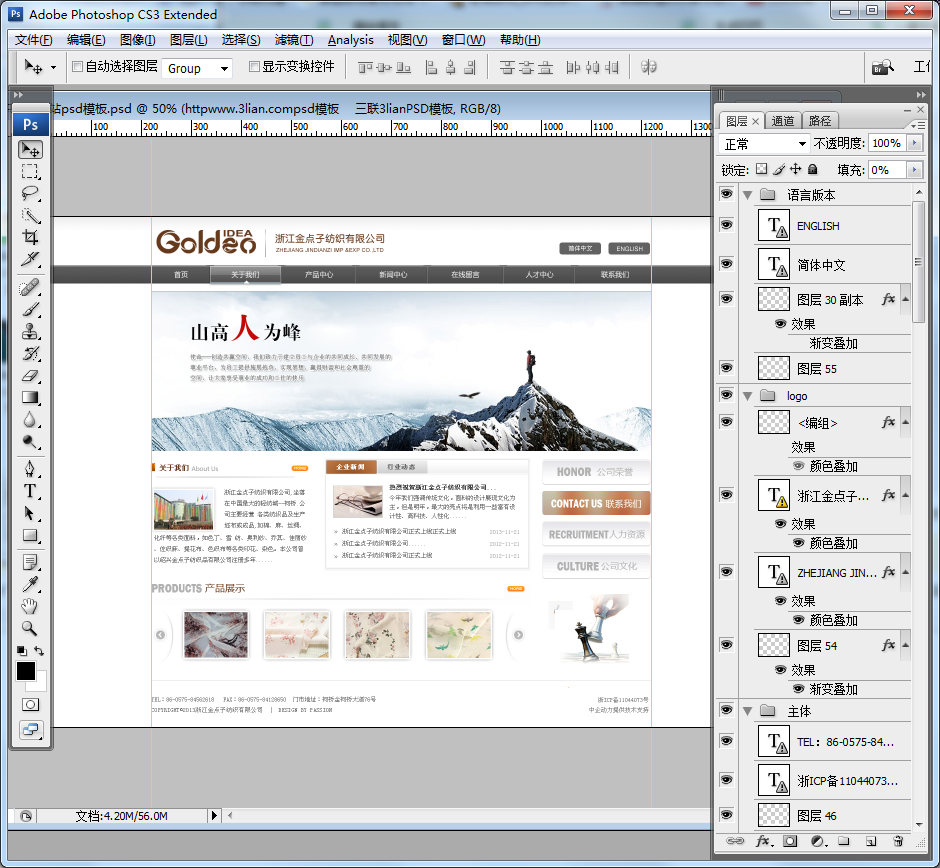
Task: Select the Healing Brush tool
Action: point(30,288)
